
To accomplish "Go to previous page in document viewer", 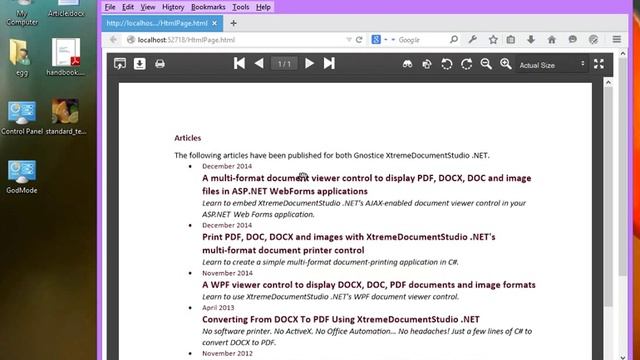I will click(x=259, y=63).
